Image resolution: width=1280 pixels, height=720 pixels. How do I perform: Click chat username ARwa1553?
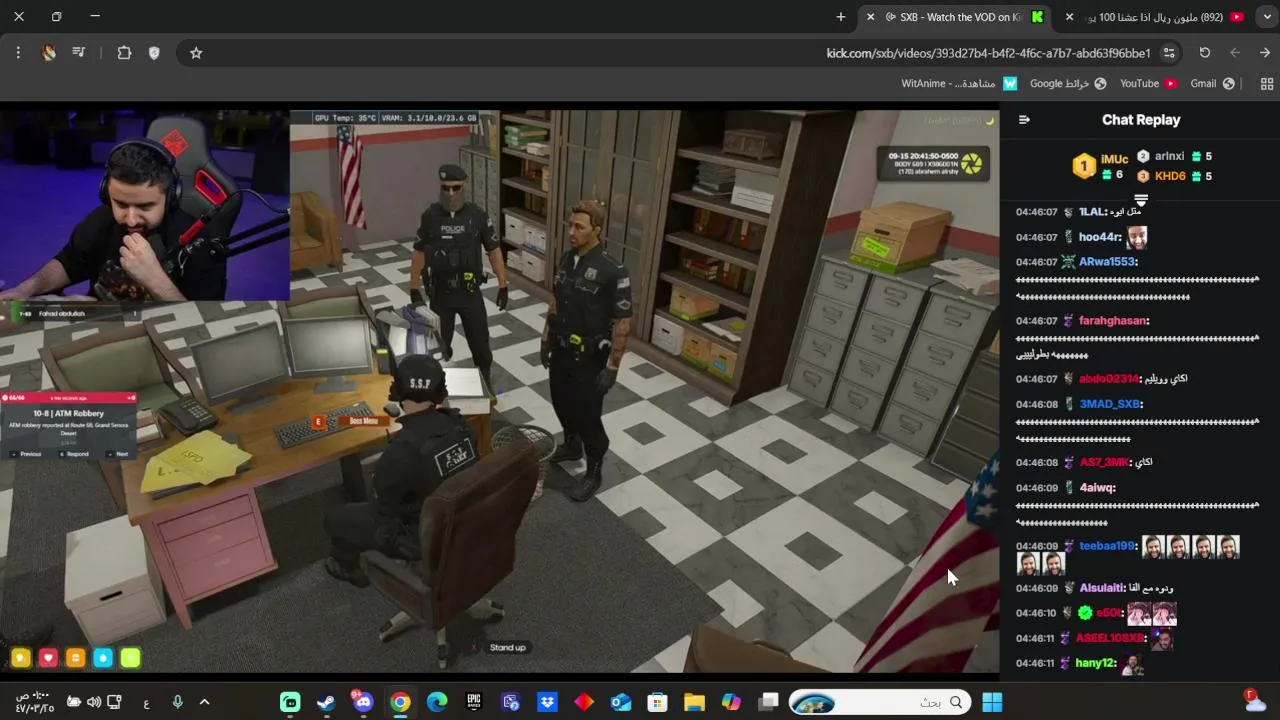1107,262
